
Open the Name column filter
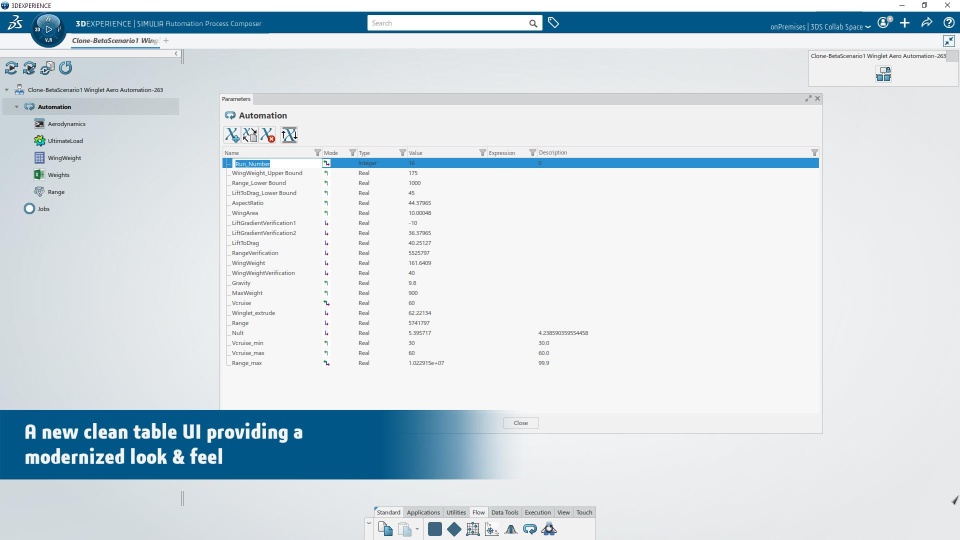317,152
